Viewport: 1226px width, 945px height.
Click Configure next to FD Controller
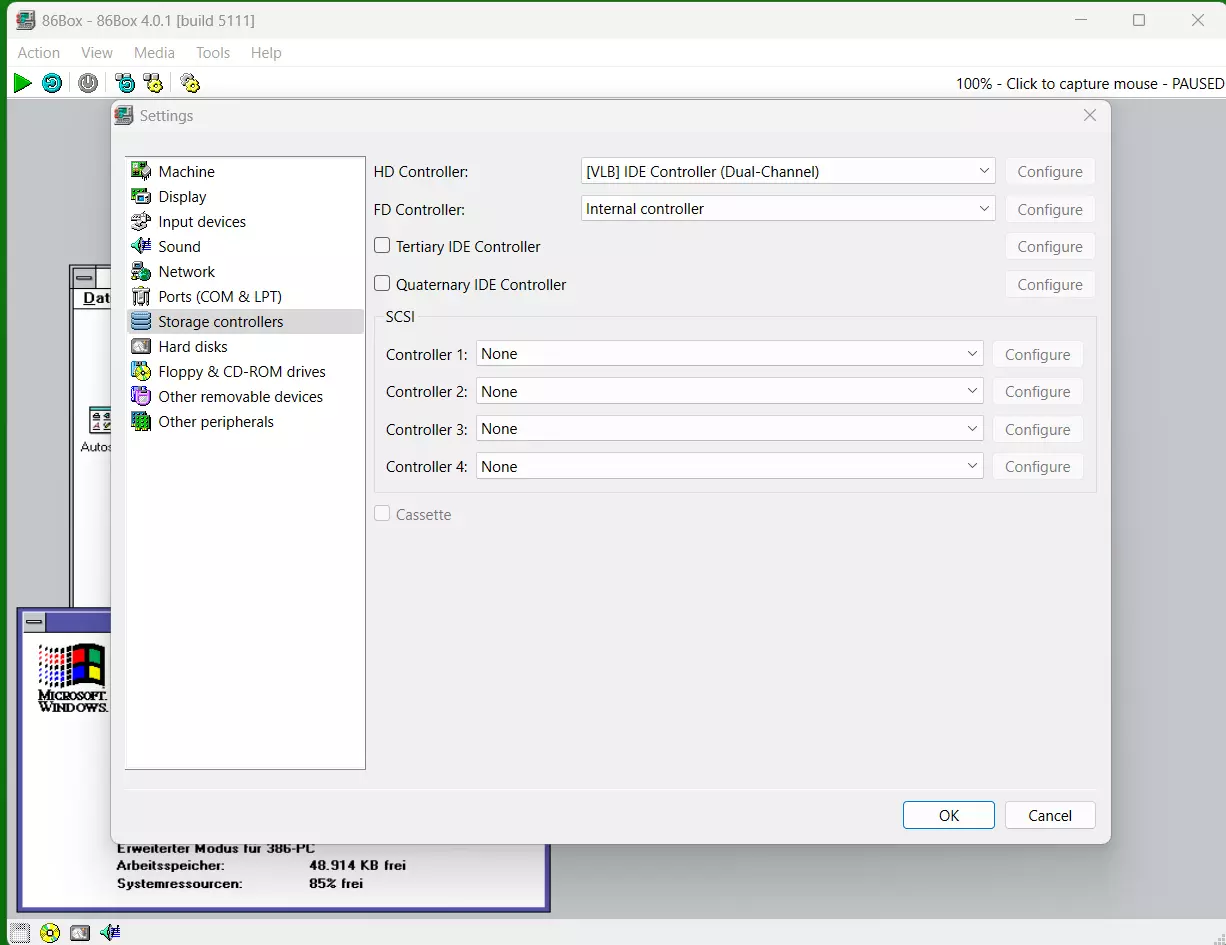1050,209
